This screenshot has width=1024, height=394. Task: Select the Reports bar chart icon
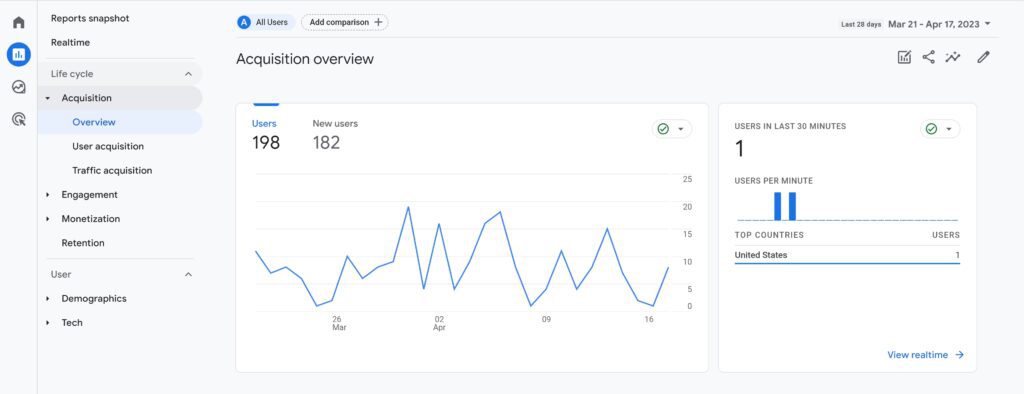coord(18,54)
